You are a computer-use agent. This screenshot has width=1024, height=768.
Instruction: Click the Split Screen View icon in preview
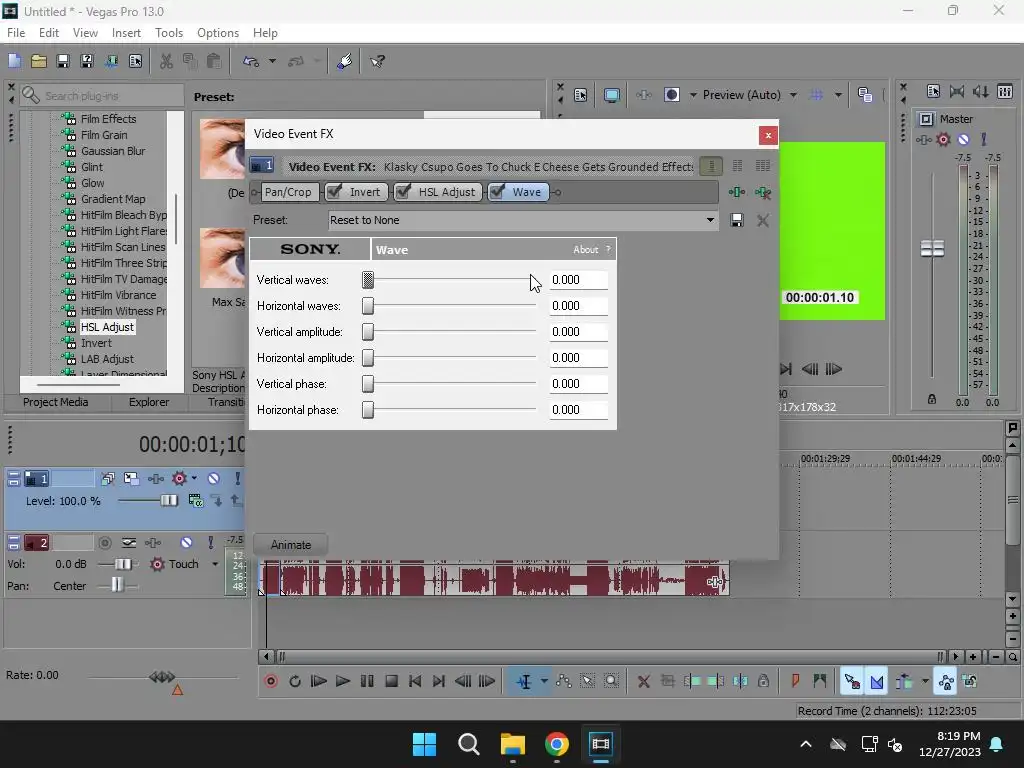[x=671, y=95]
